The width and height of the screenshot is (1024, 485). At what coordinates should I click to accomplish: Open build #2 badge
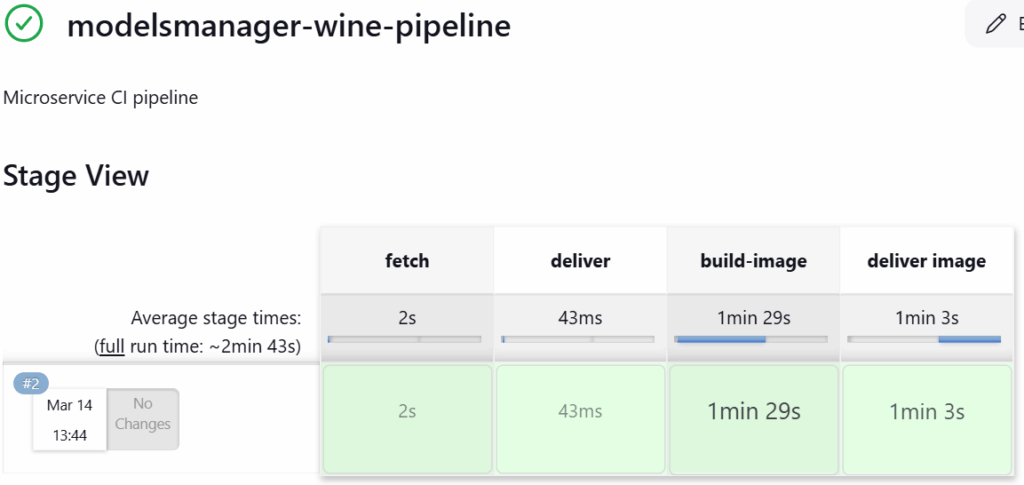coord(31,384)
